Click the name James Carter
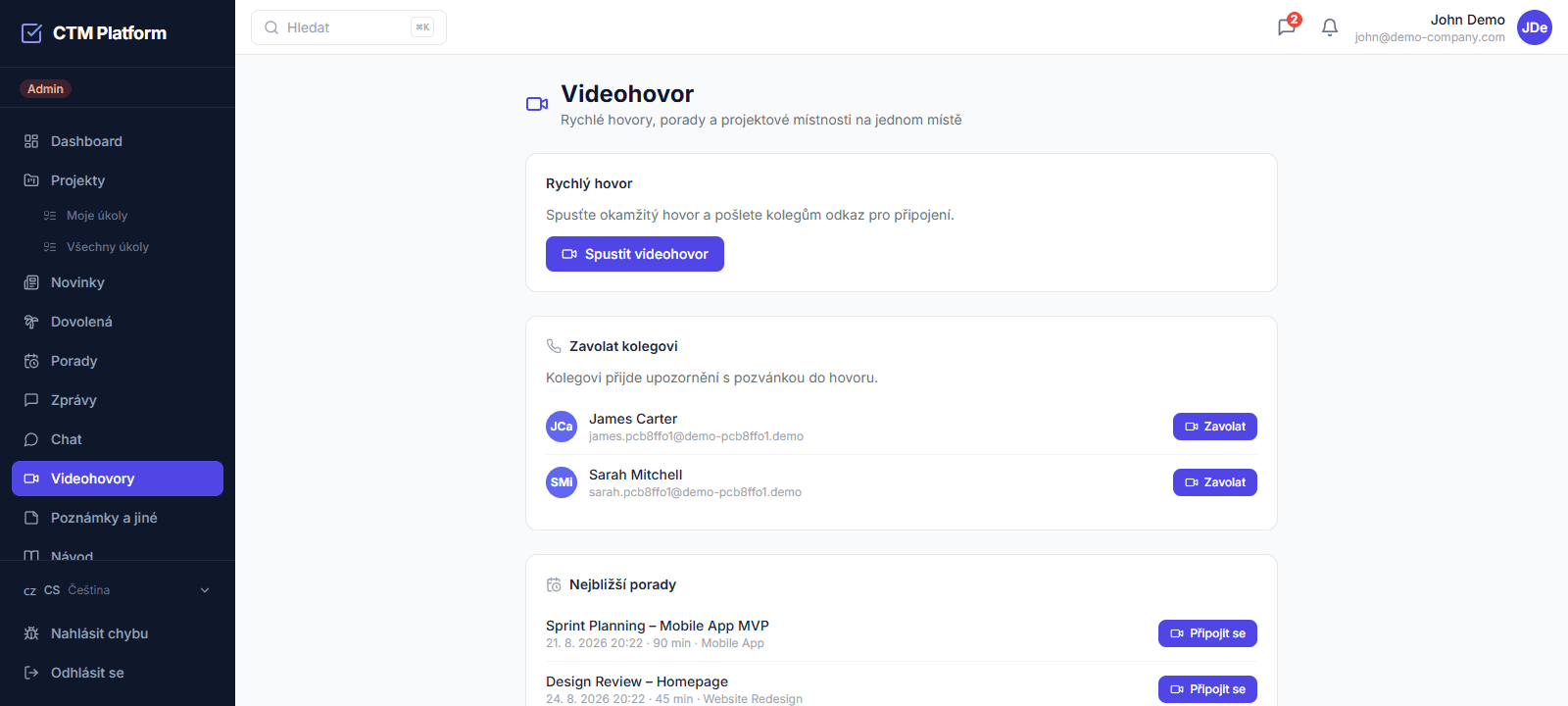Screen dimensions: 1568x706 [x=633, y=419]
